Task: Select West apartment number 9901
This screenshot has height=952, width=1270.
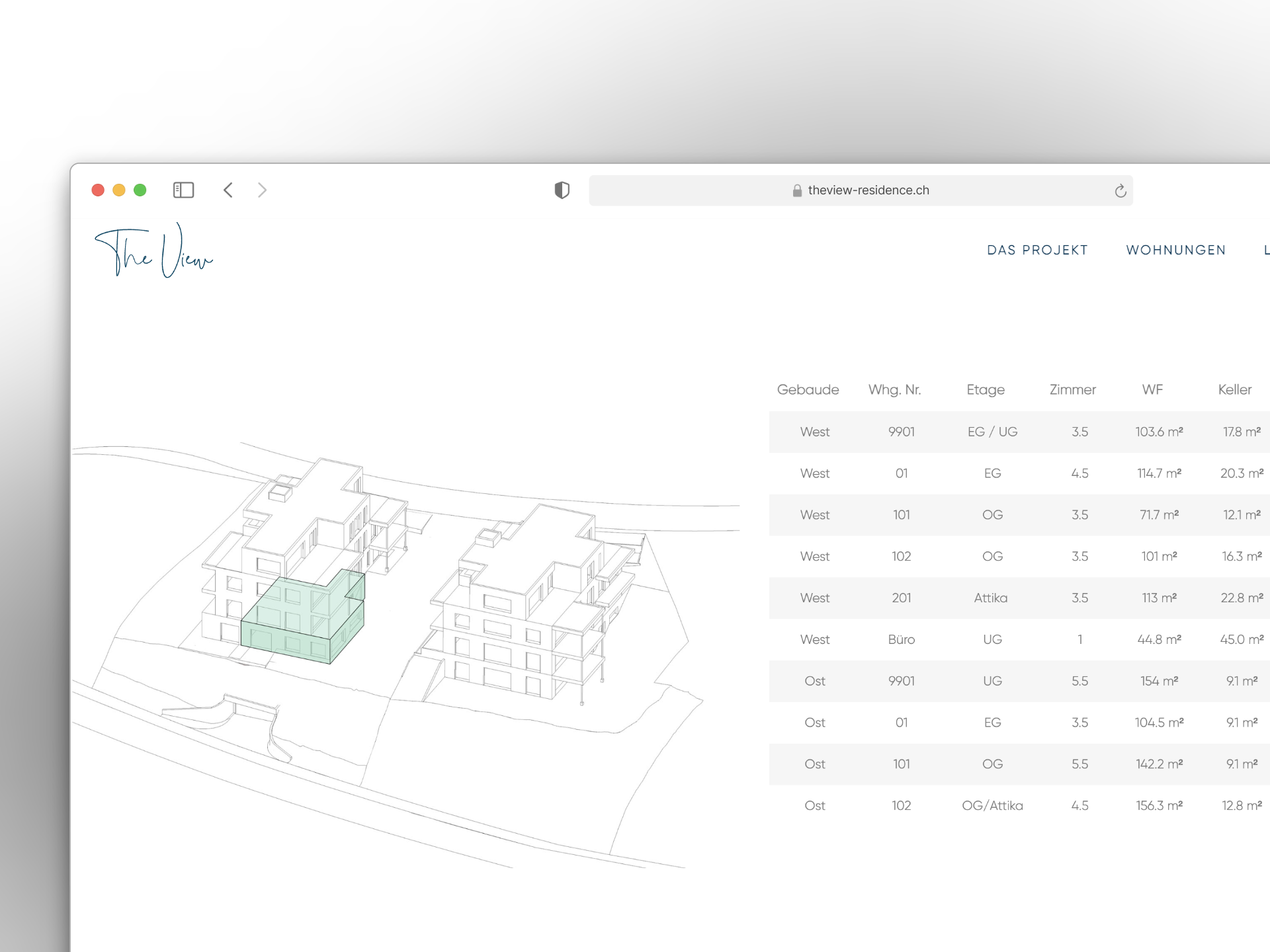Action: pyautogui.click(x=902, y=432)
